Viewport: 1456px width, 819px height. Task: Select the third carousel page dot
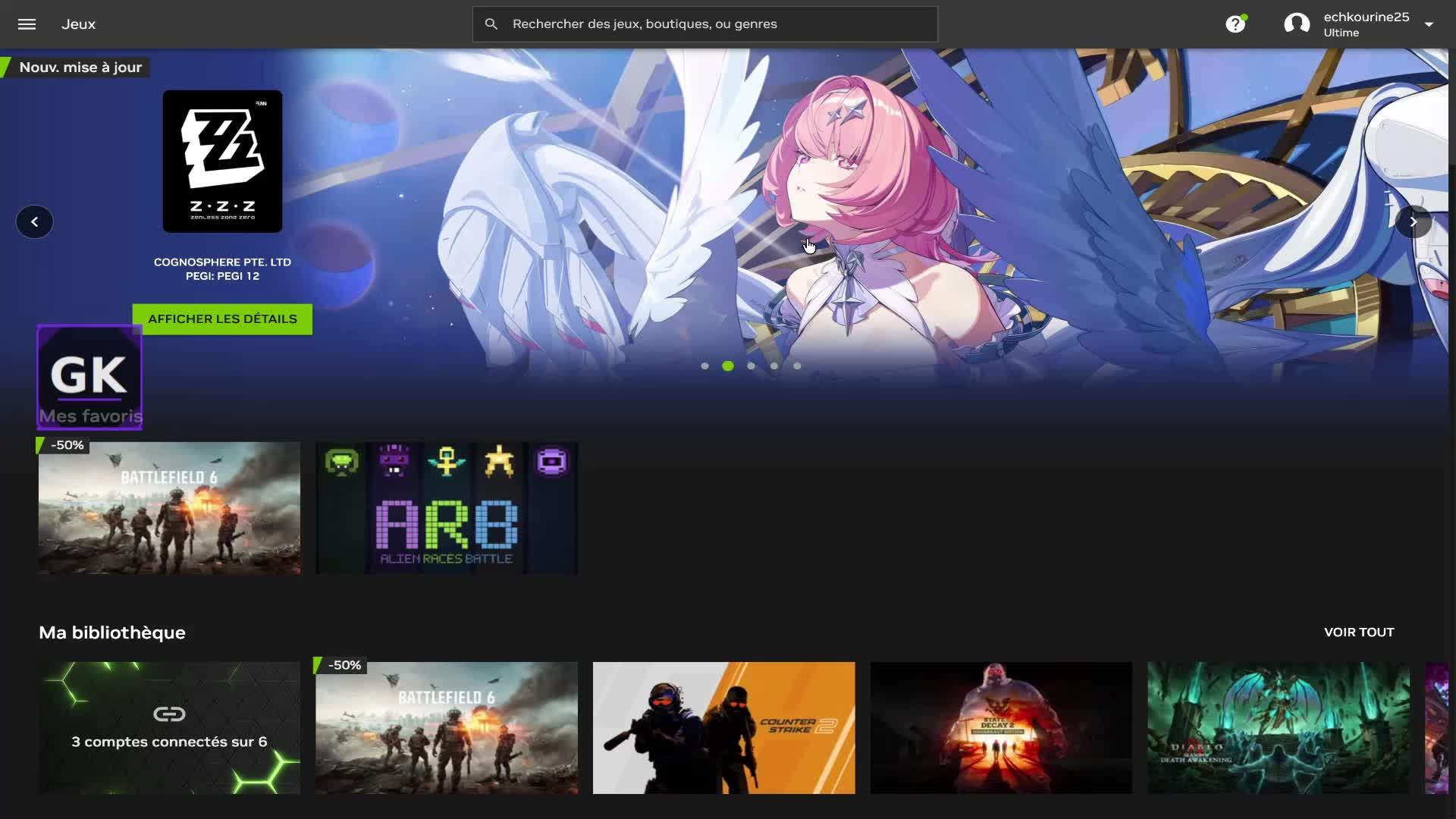[751, 366]
